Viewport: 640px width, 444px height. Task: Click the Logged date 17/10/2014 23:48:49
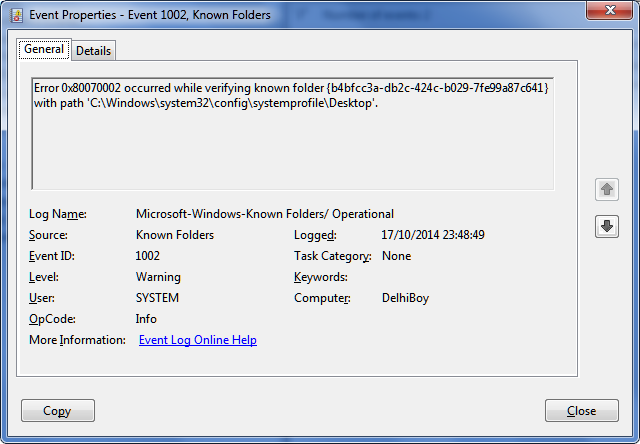(433, 235)
